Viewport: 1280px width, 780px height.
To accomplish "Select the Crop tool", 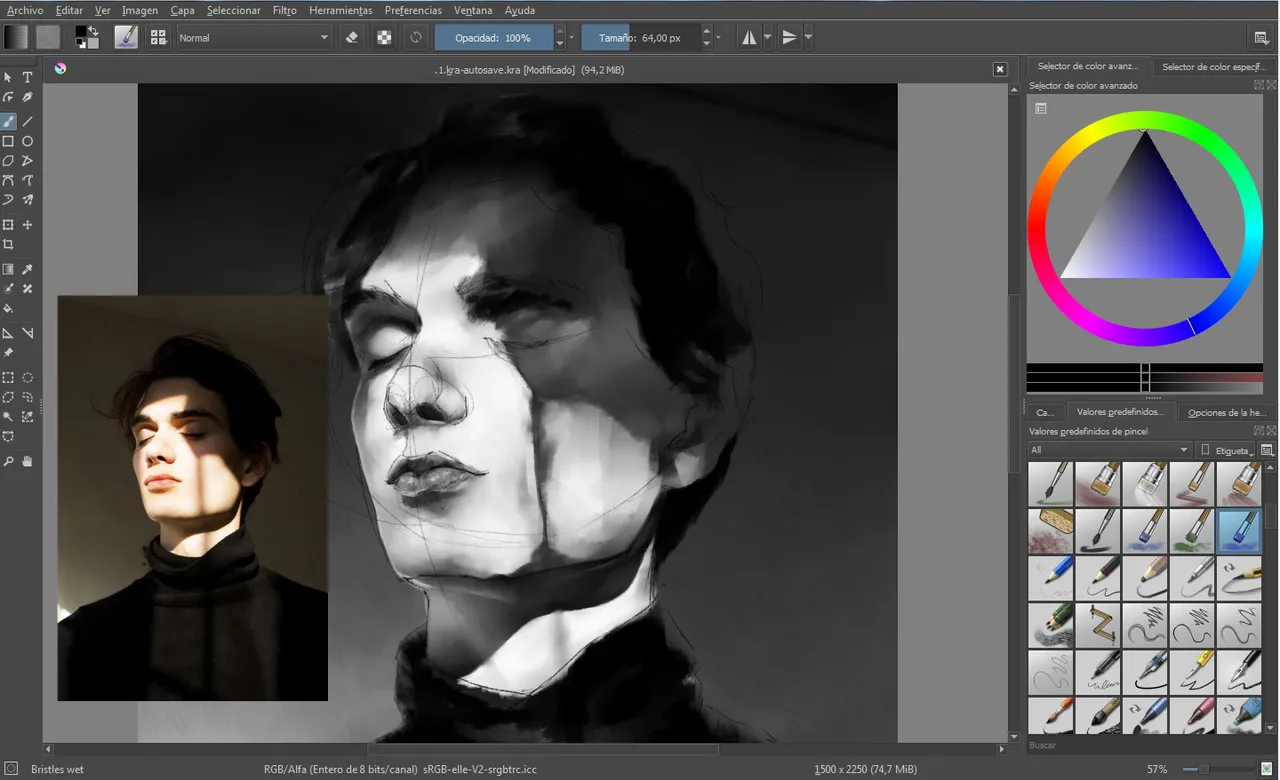I will pos(8,244).
